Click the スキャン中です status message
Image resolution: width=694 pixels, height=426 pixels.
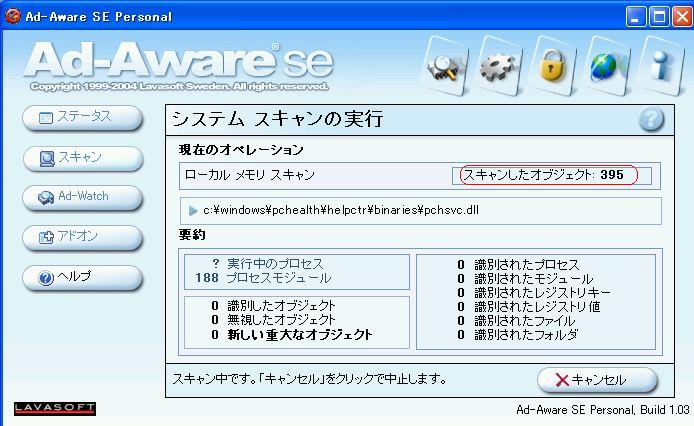[x=309, y=379]
